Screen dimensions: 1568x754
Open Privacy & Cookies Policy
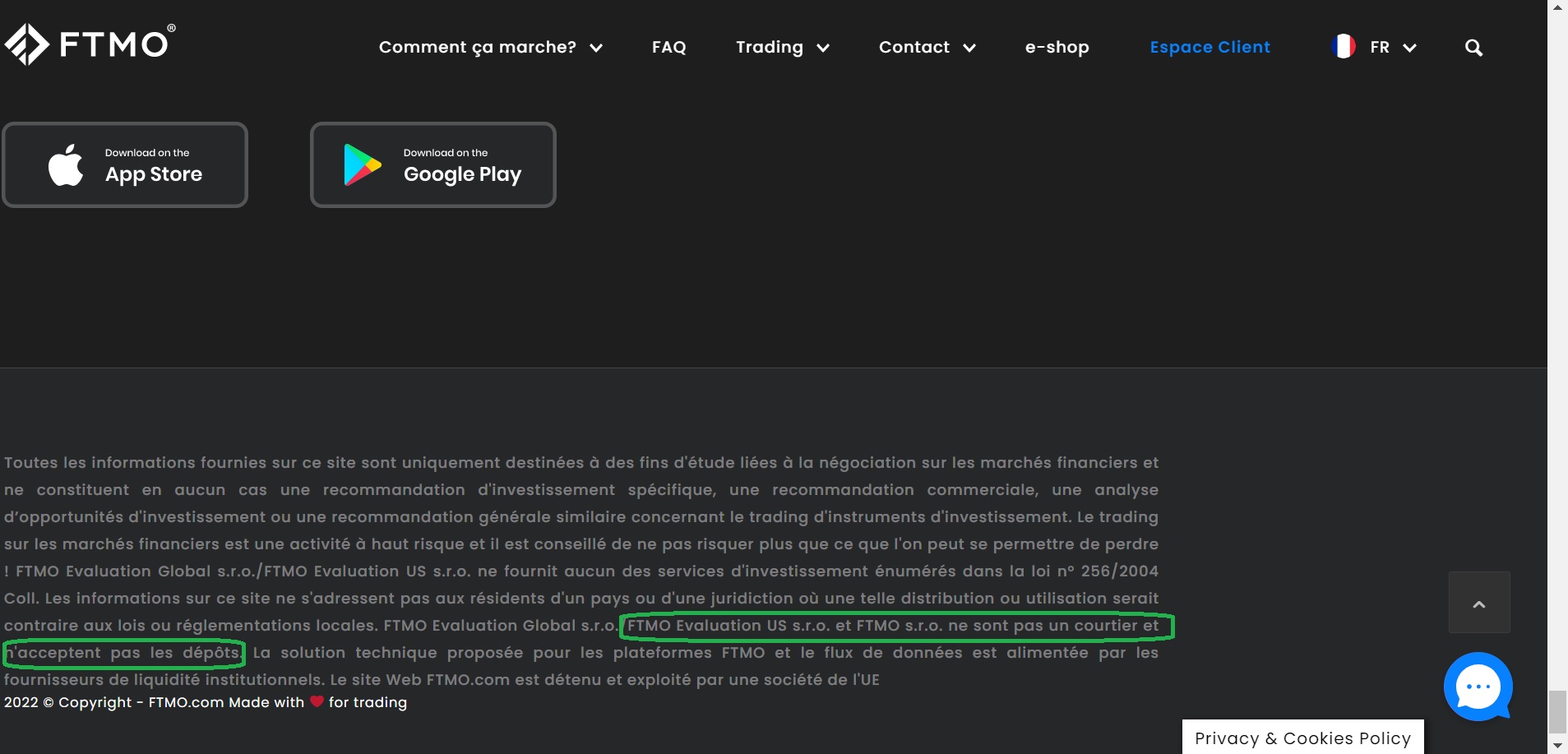(x=1302, y=738)
